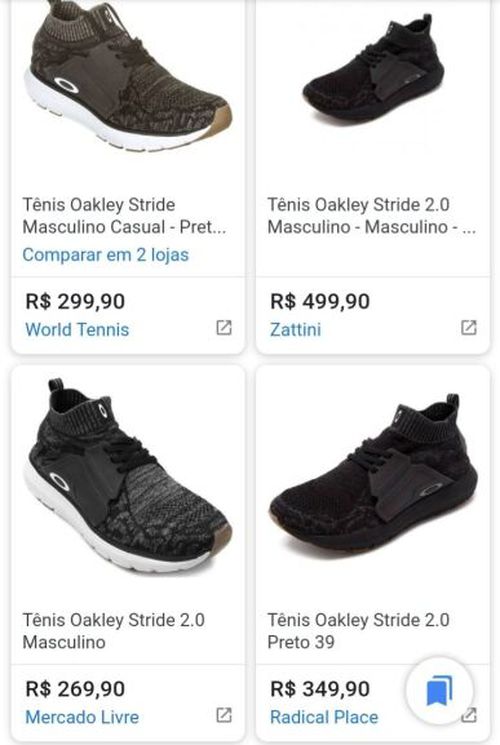Open 'Tênis Oakley Stride Masculino Casual' title
This screenshot has width=500, height=745.
tap(125, 216)
